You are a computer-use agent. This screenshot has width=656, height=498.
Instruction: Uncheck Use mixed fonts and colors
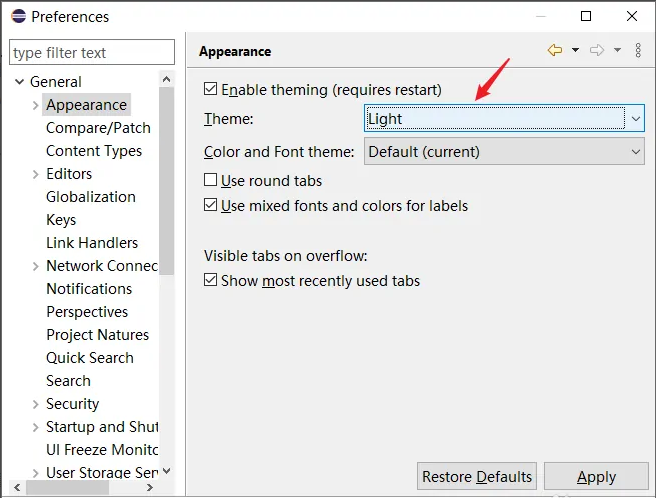pos(211,206)
